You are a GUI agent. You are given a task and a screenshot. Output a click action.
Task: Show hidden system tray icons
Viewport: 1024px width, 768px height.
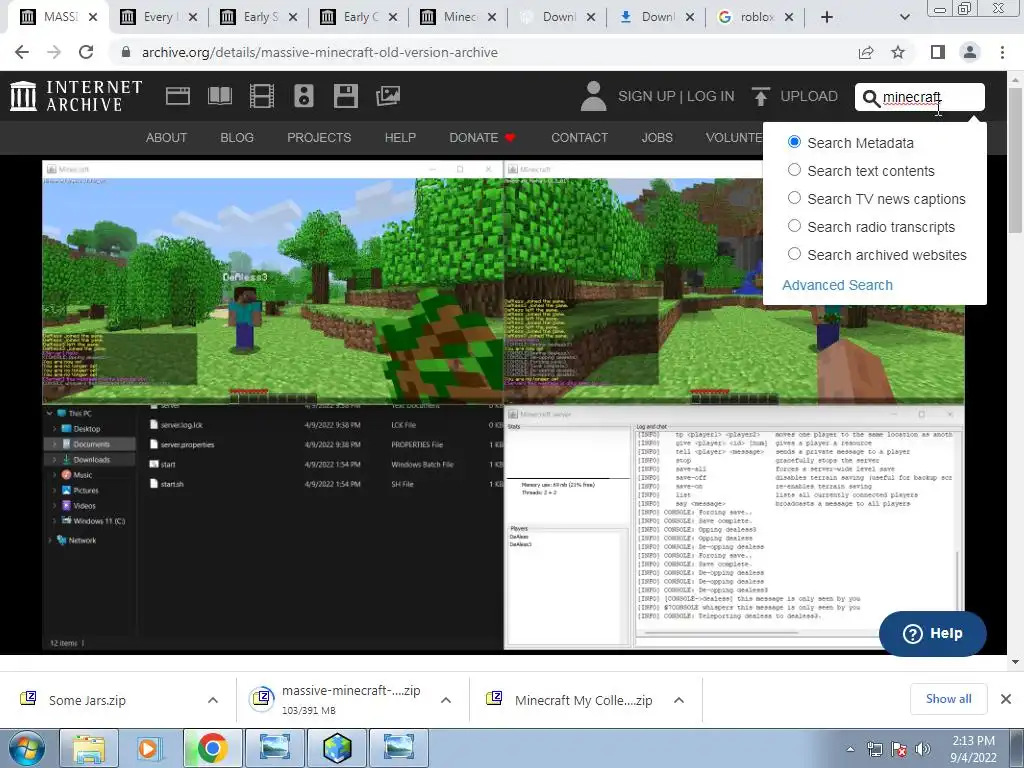pyautogui.click(x=850, y=750)
